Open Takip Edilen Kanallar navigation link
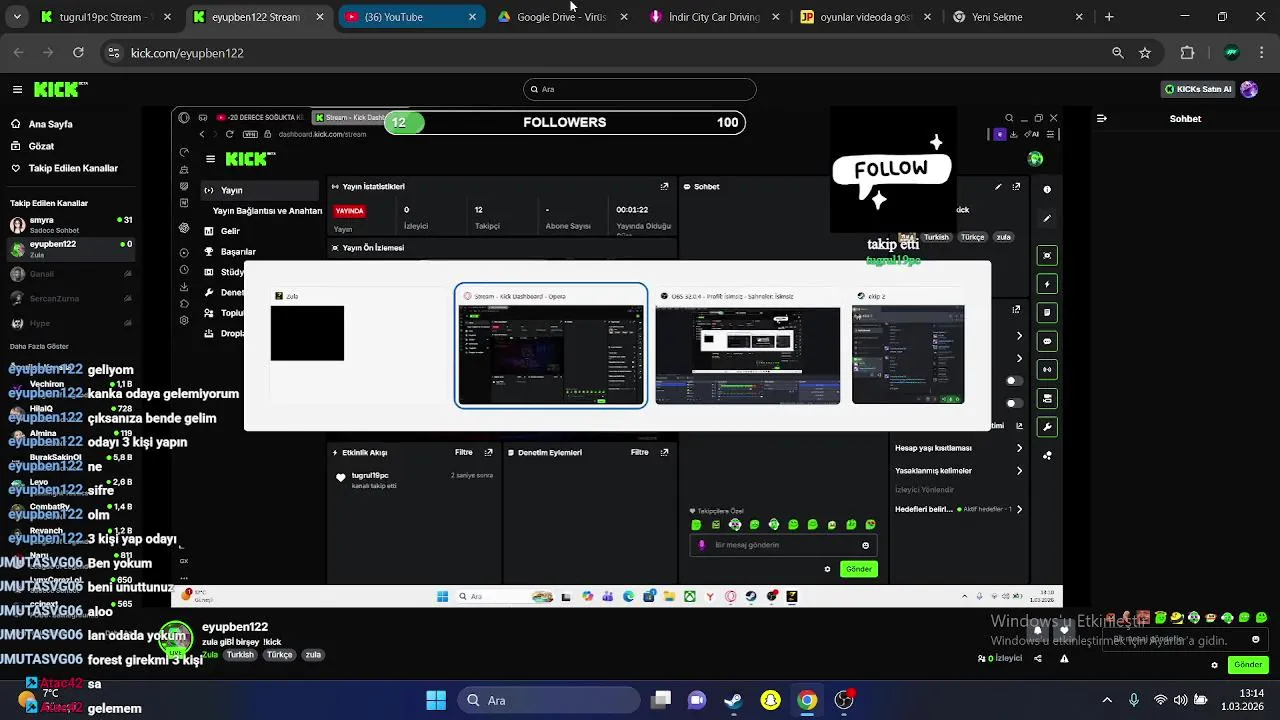1280x720 pixels. point(64,168)
